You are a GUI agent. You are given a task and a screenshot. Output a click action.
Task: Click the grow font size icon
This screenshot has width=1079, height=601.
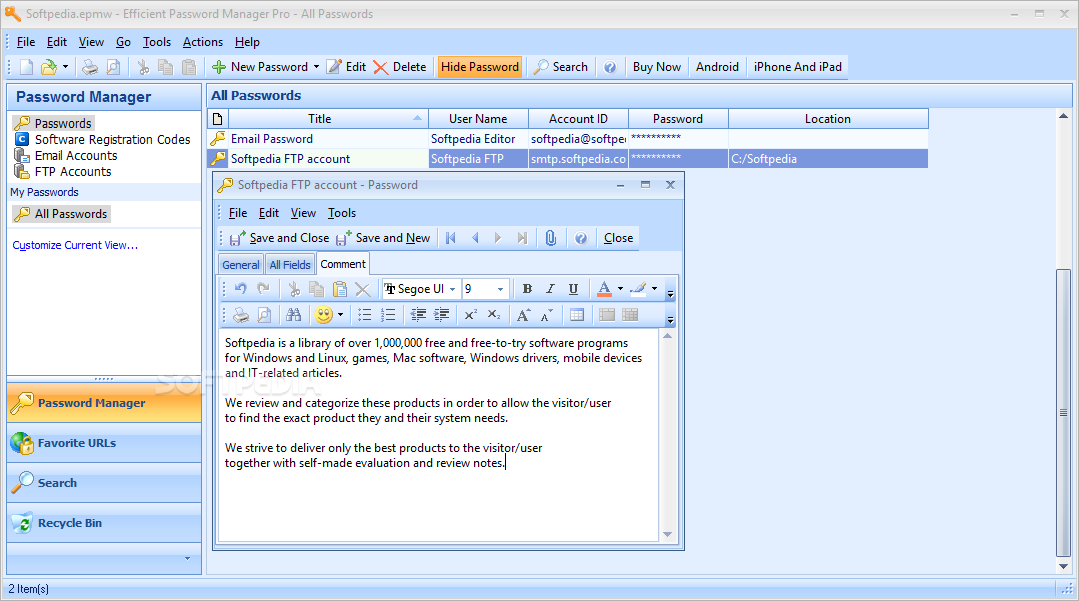[x=524, y=315]
